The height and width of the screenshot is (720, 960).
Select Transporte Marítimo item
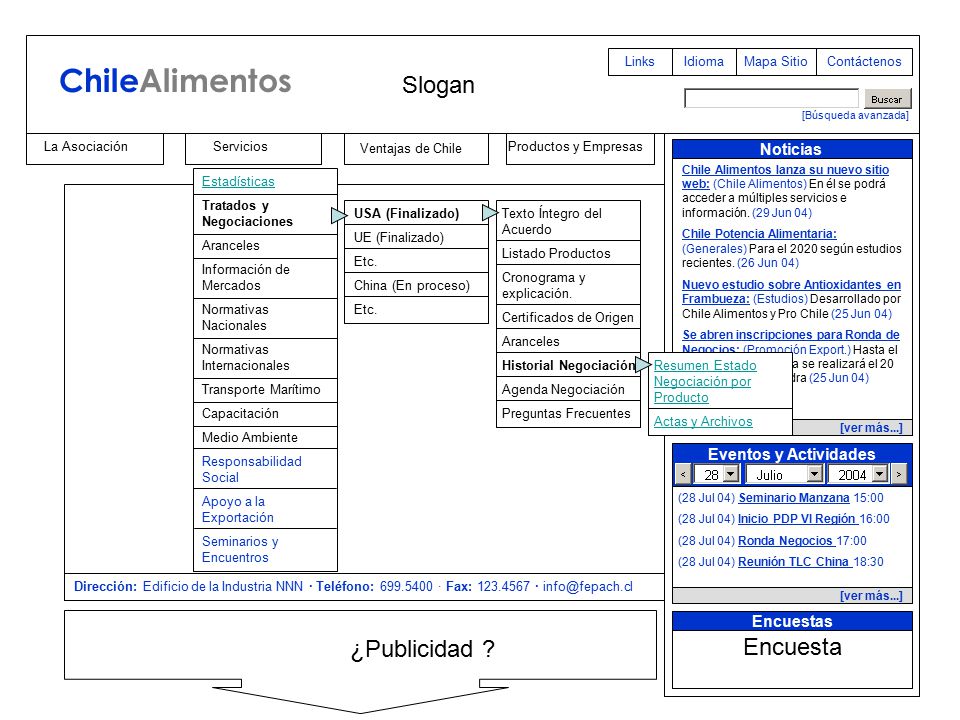point(265,390)
